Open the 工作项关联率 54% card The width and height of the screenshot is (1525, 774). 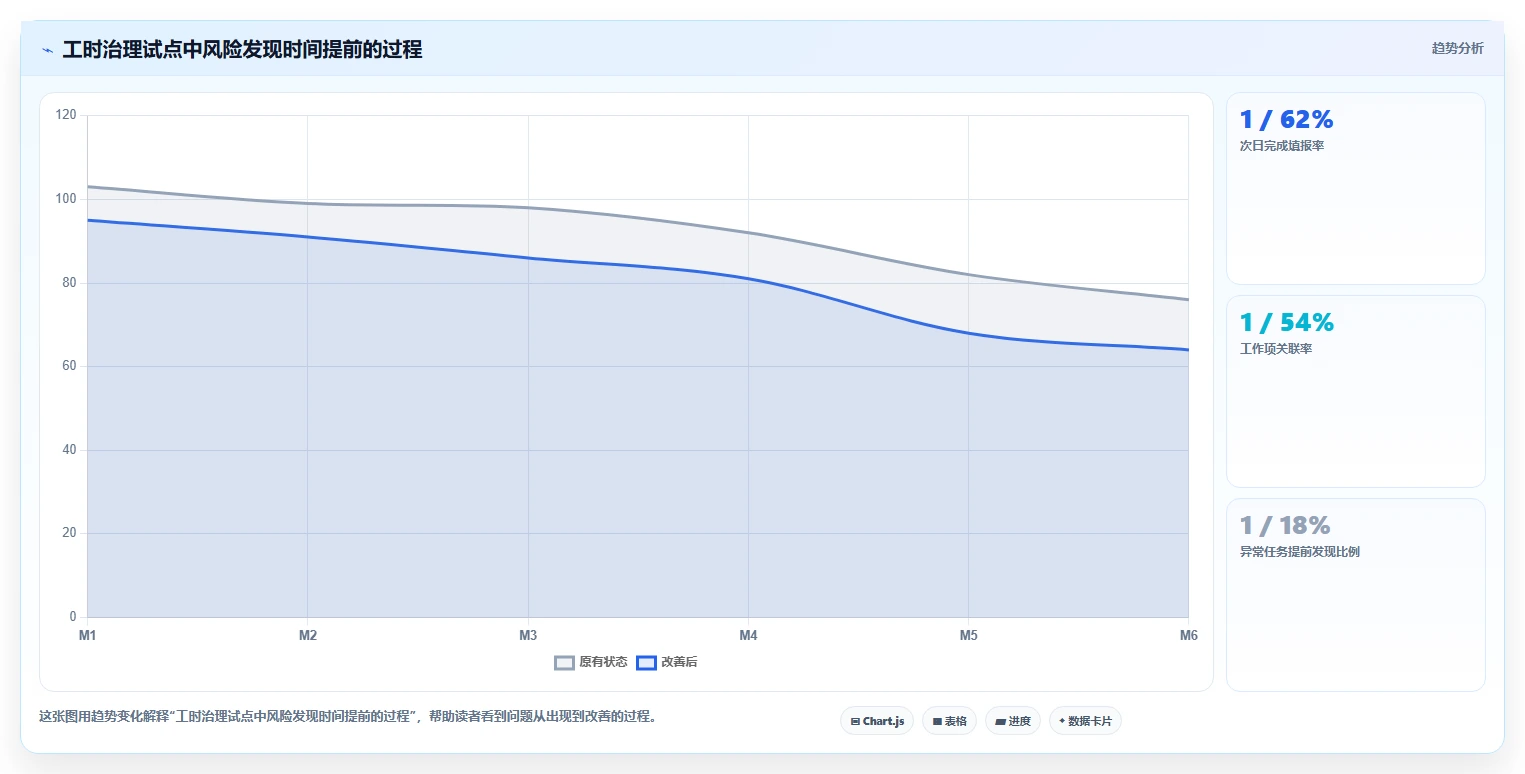[x=1355, y=391]
